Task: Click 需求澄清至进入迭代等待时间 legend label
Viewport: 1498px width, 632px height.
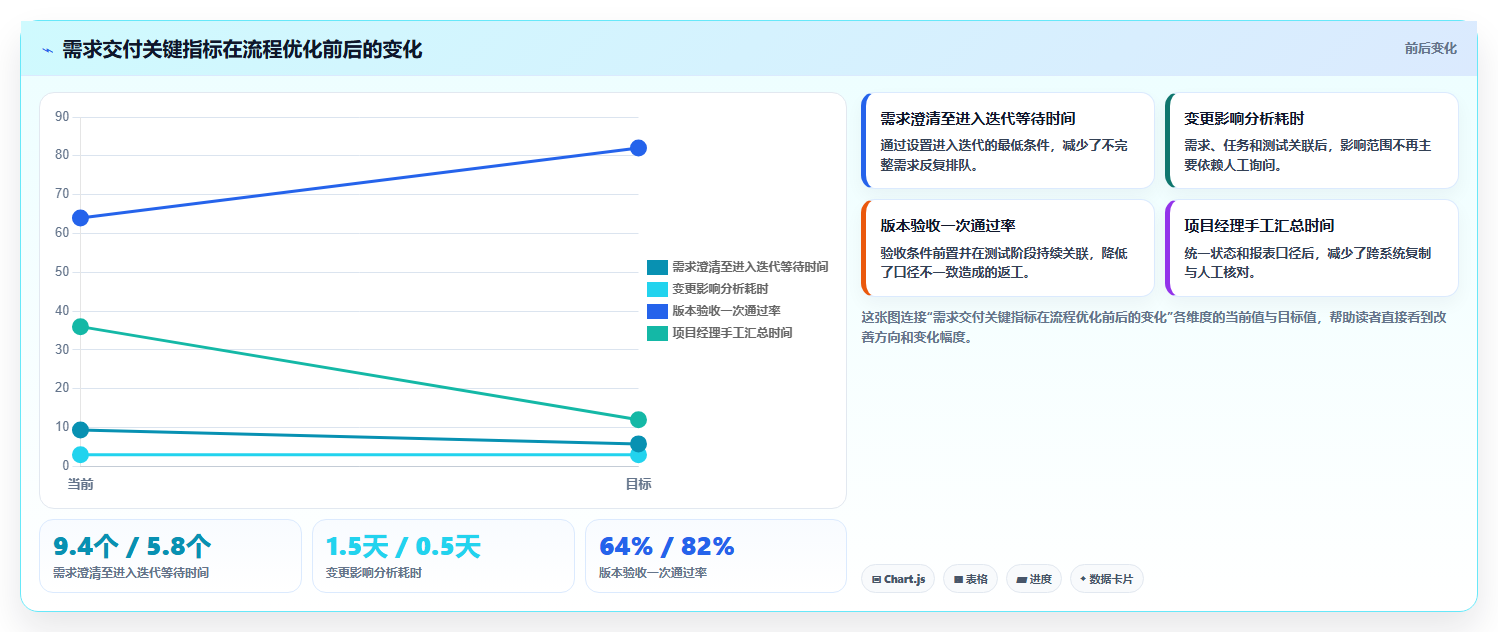Action: tap(750, 267)
